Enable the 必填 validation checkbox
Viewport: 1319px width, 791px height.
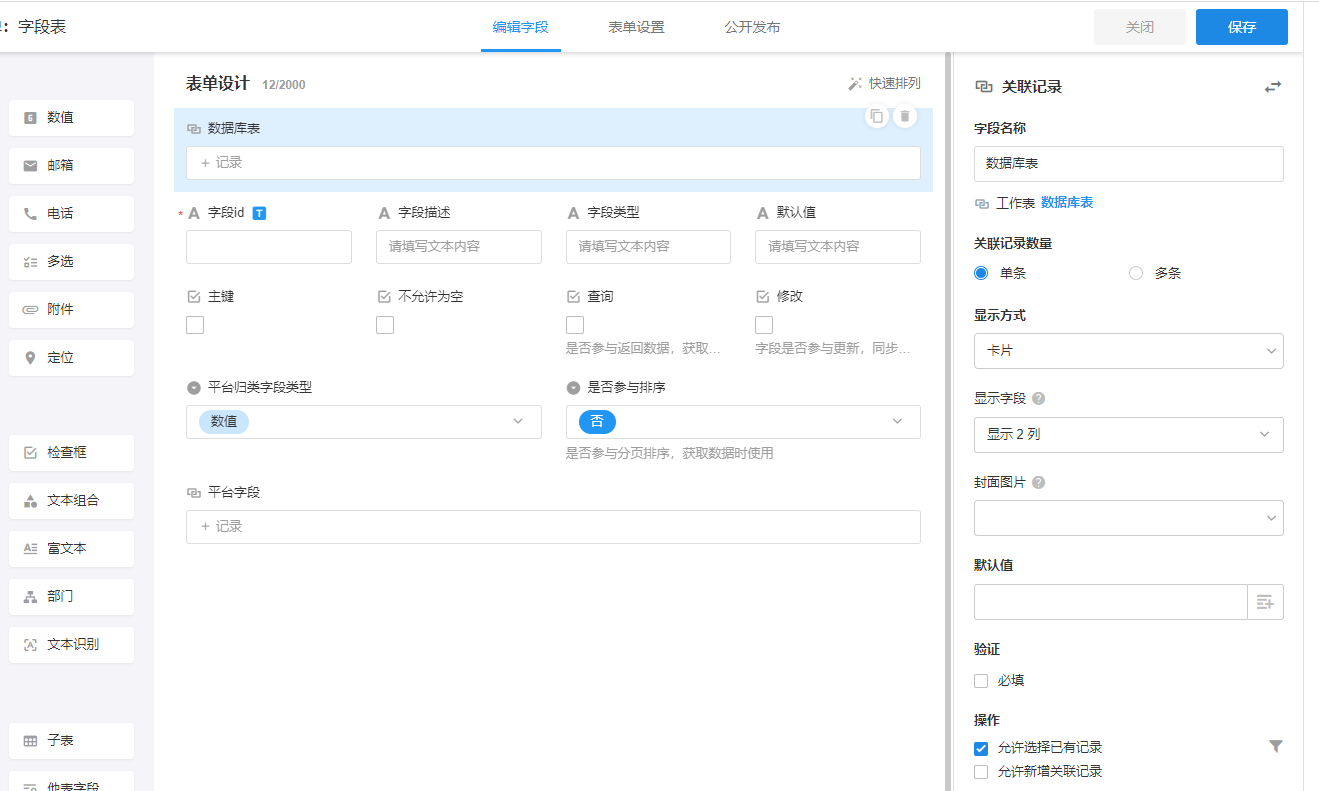point(981,681)
